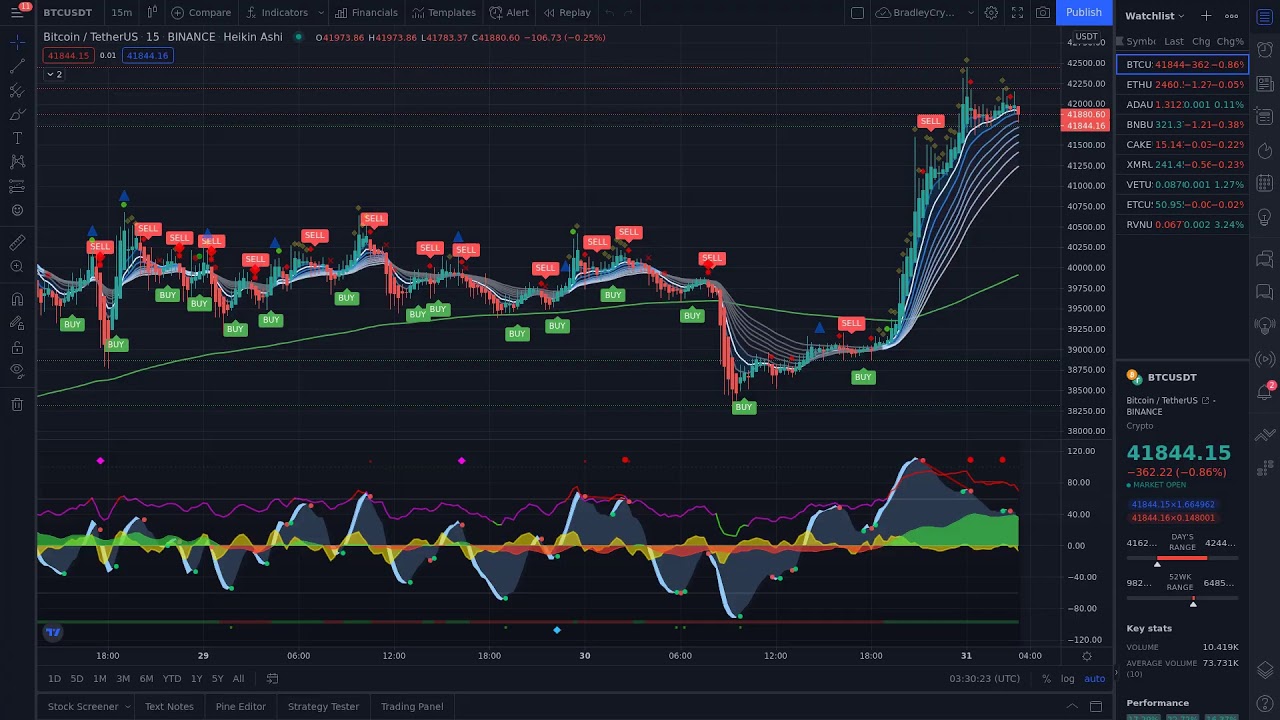Hide all drawings with the eye icon
This screenshot has height=720, width=1280.
[x=17, y=371]
